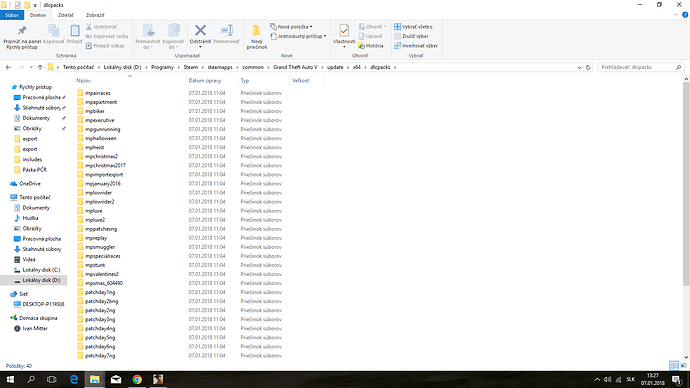Choose Kopírovať cestu in ribbon

click(107, 36)
